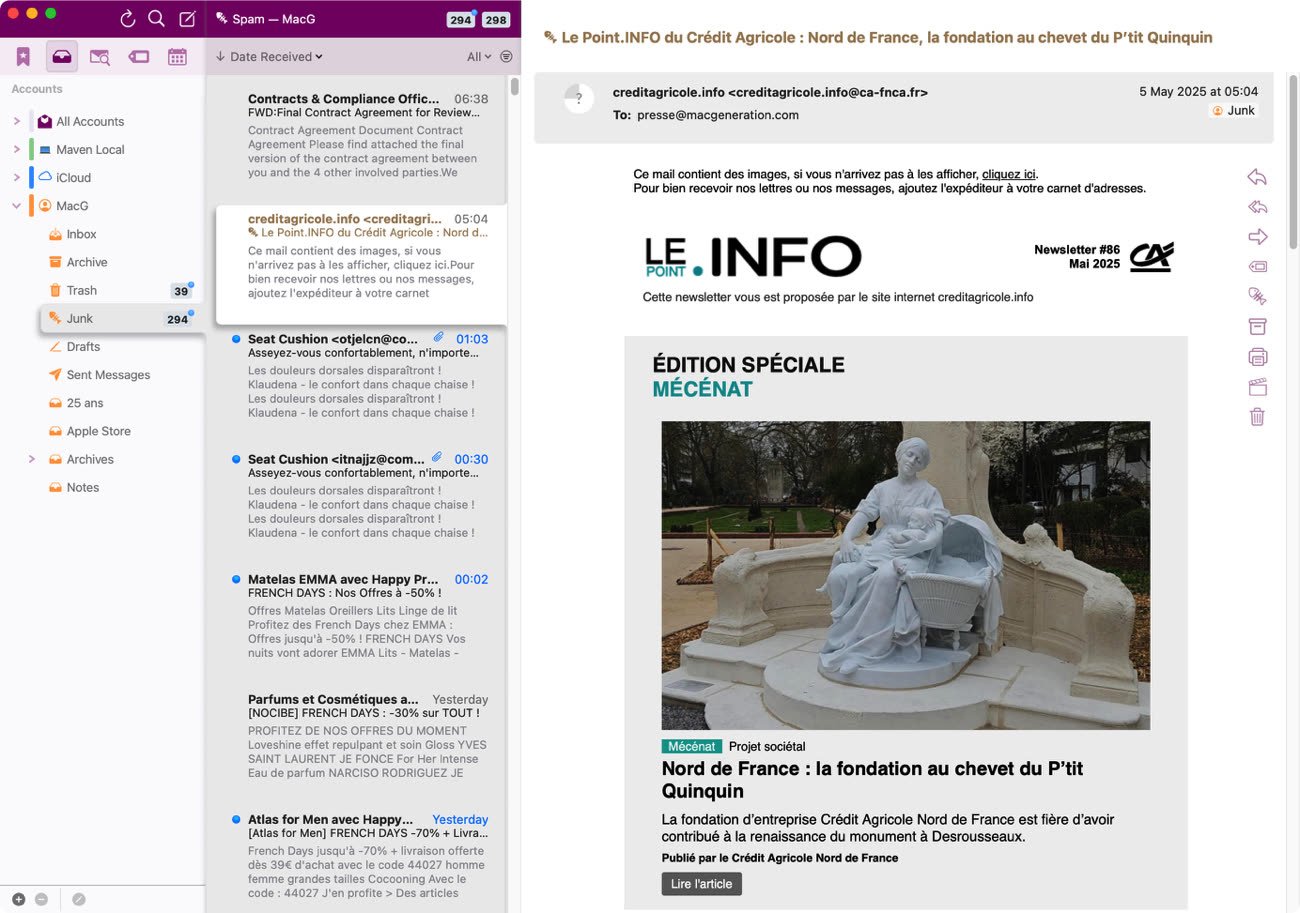Viewport: 1300px width, 913px height.
Task: Open the Atlas for Men email
Action: pyautogui.click(x=362, y=856)
